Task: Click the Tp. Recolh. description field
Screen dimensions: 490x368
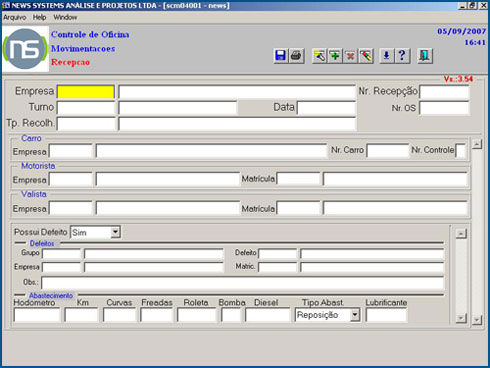Action: click(x=237, y=124)
